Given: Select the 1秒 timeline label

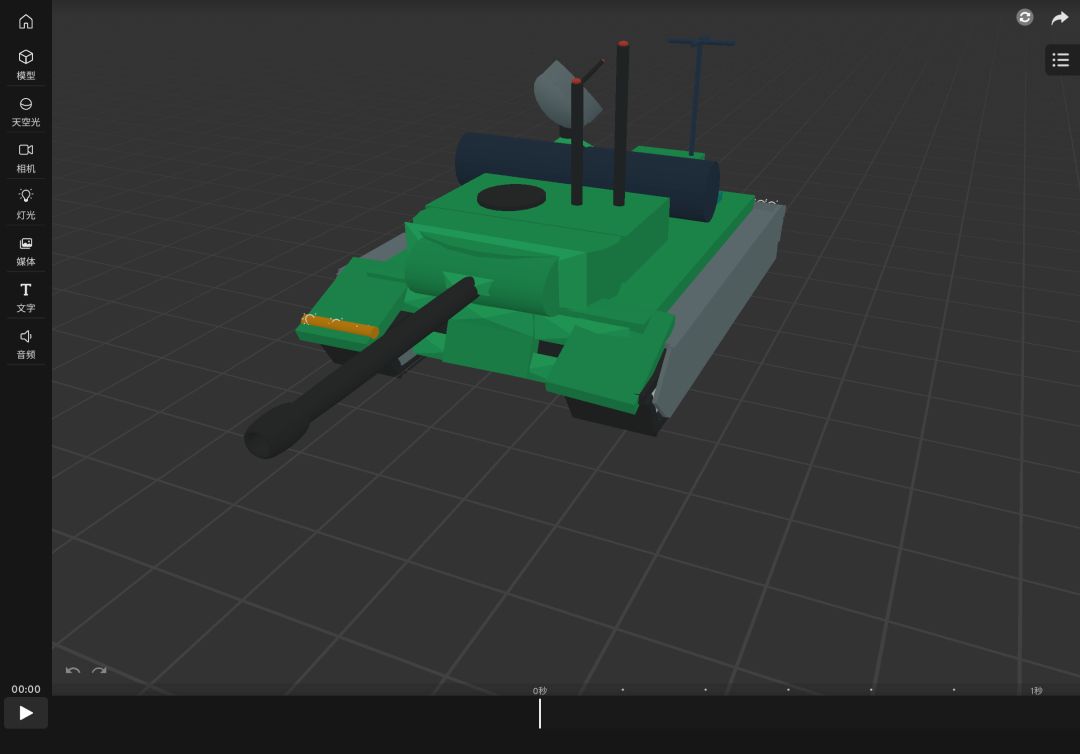Looking at the screenshot, I should (x=1037, y=691).
